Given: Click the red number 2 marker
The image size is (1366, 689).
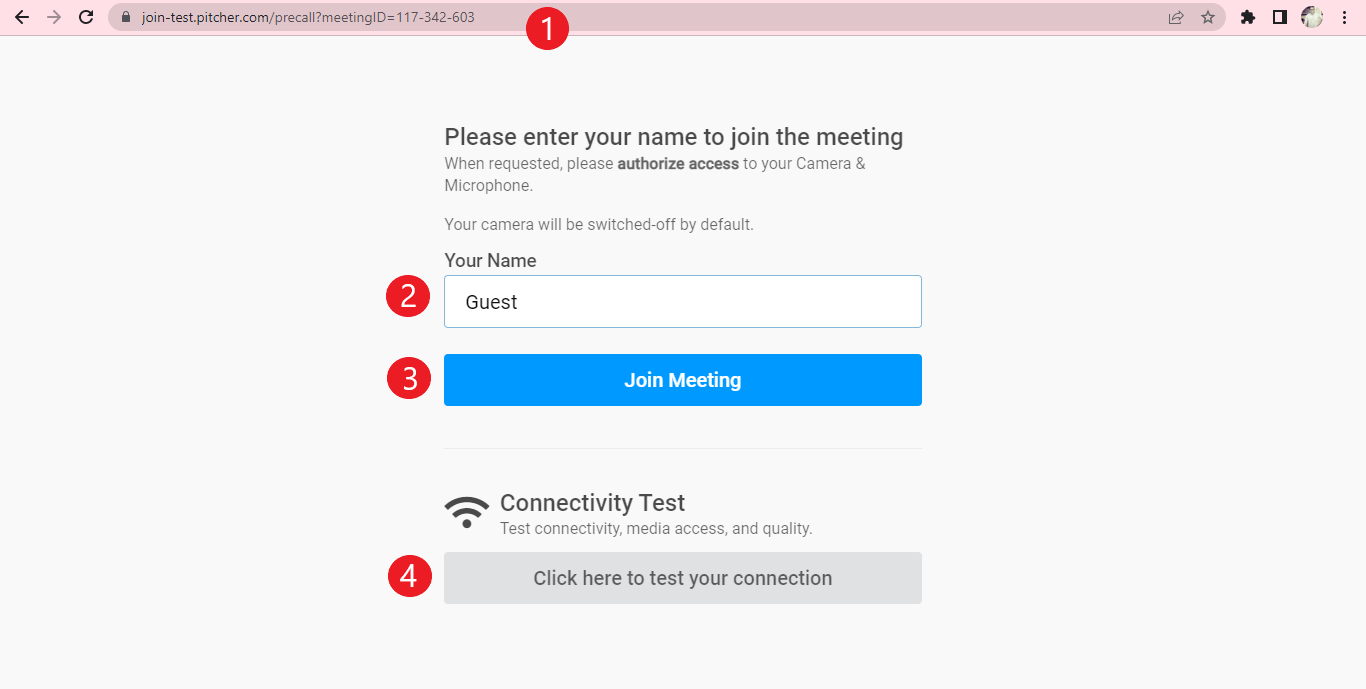Looking at the screenshot, I should pyautogui.click(x=408, y=297).
